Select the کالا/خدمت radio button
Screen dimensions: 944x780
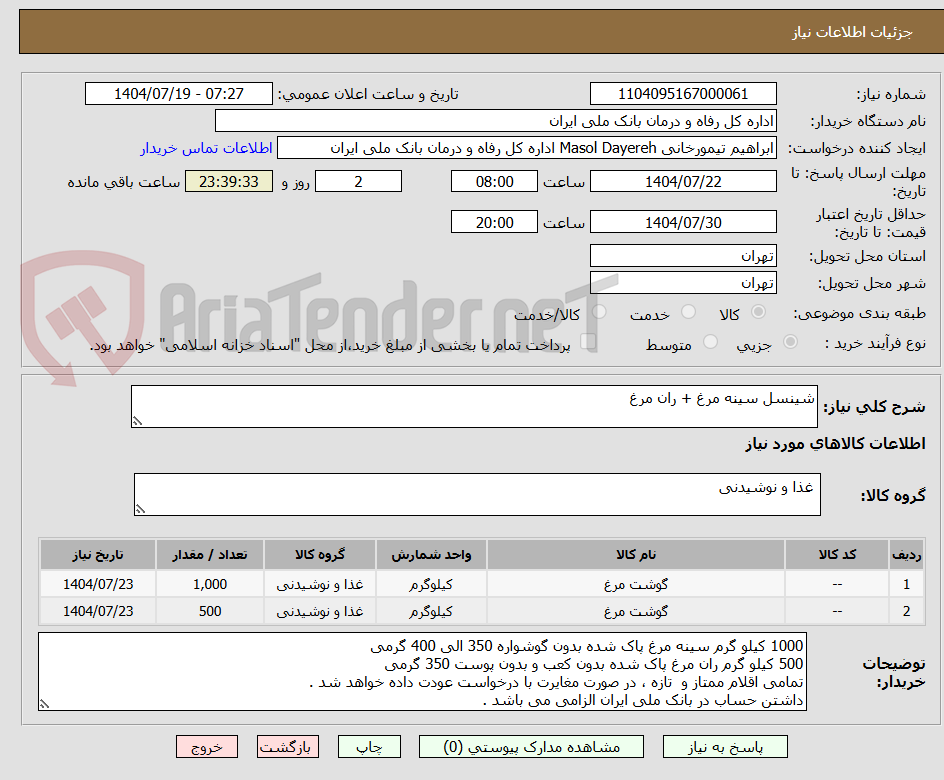click(599, 312)
